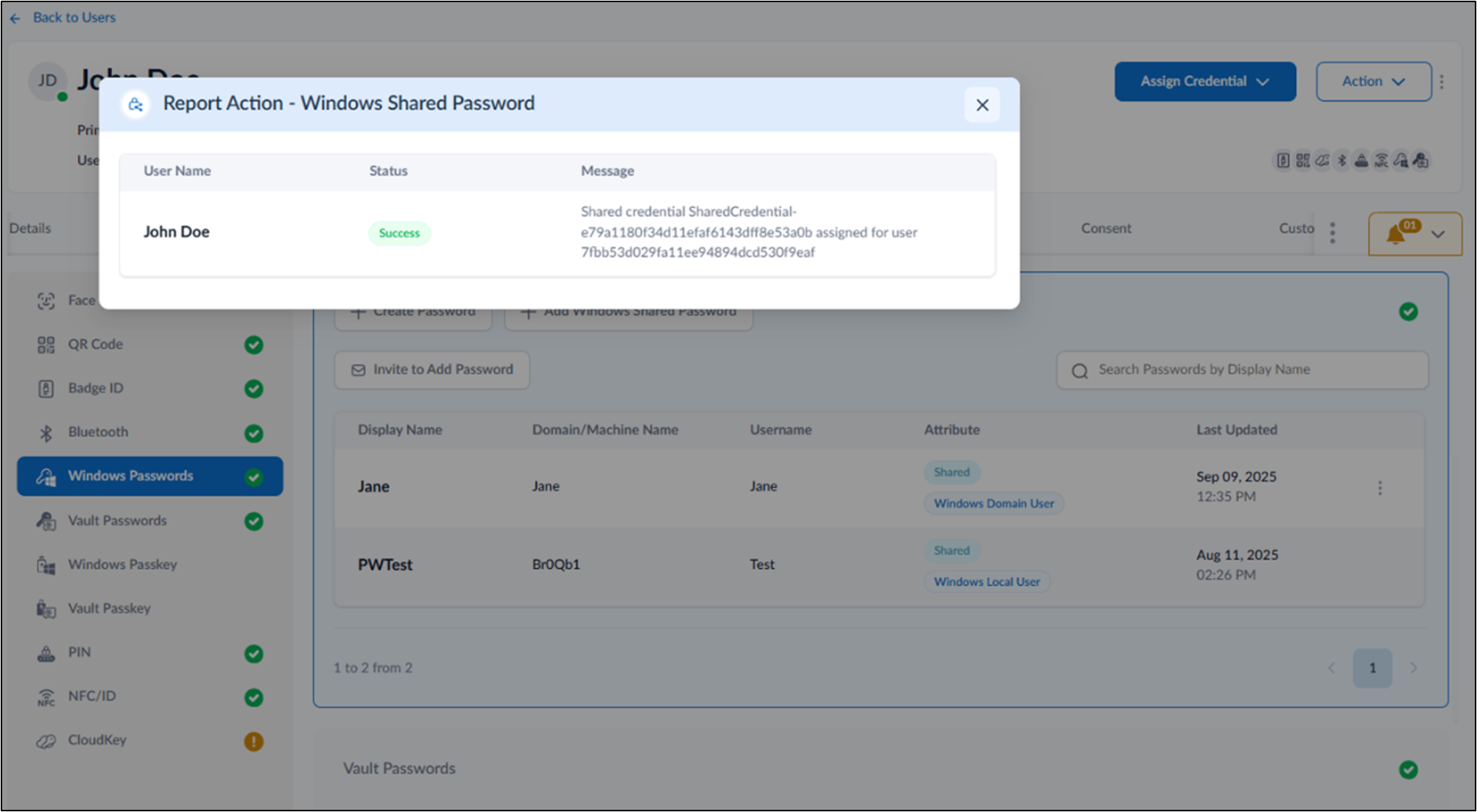The height and width of the screenshot is (812, 1477).
Task: Select CloudKey in sidebar
Action: (x=150, y=741)
